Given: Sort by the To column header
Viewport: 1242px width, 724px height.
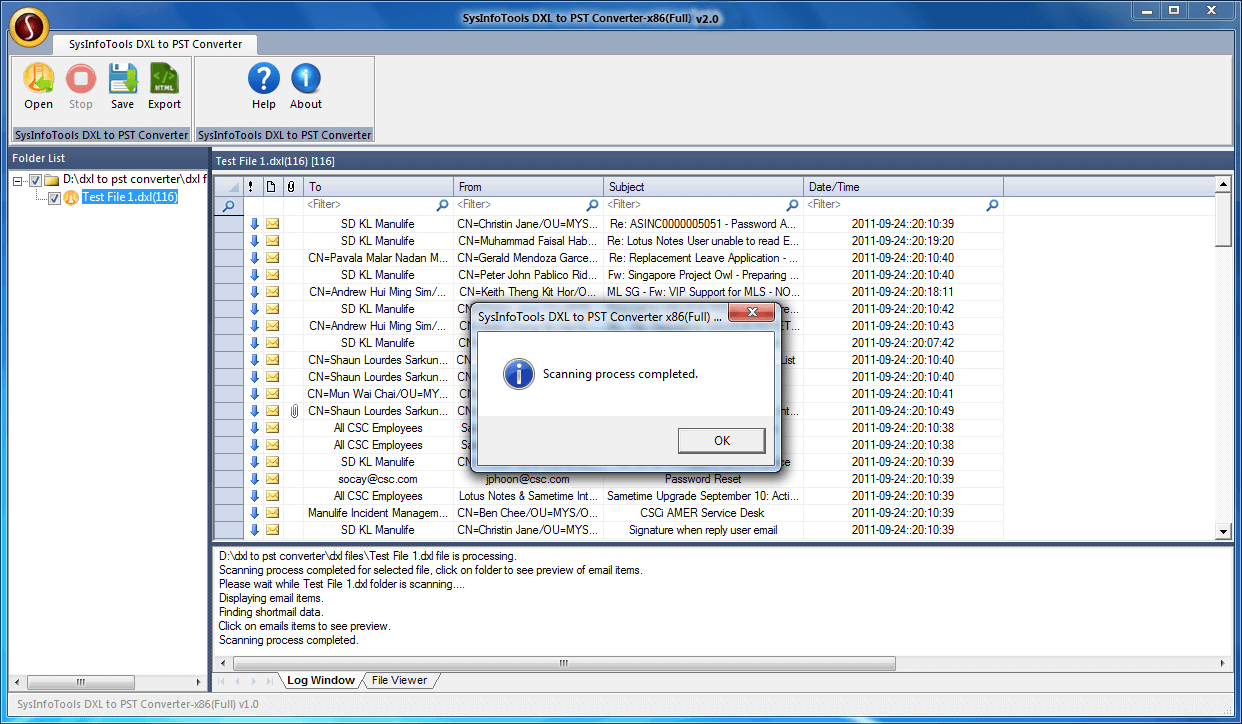Looking at the screenshot, I should point(378,187).
